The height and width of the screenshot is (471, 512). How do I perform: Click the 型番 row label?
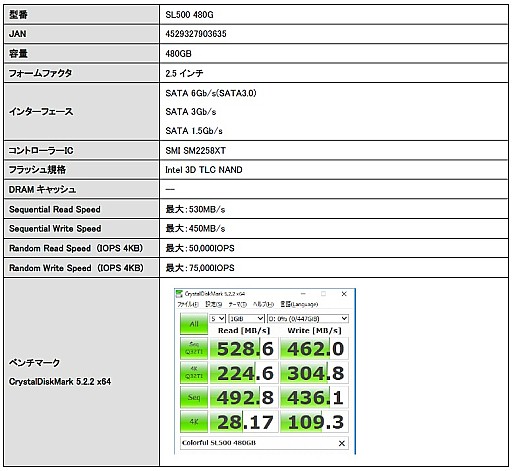click(x=18, y=15)
